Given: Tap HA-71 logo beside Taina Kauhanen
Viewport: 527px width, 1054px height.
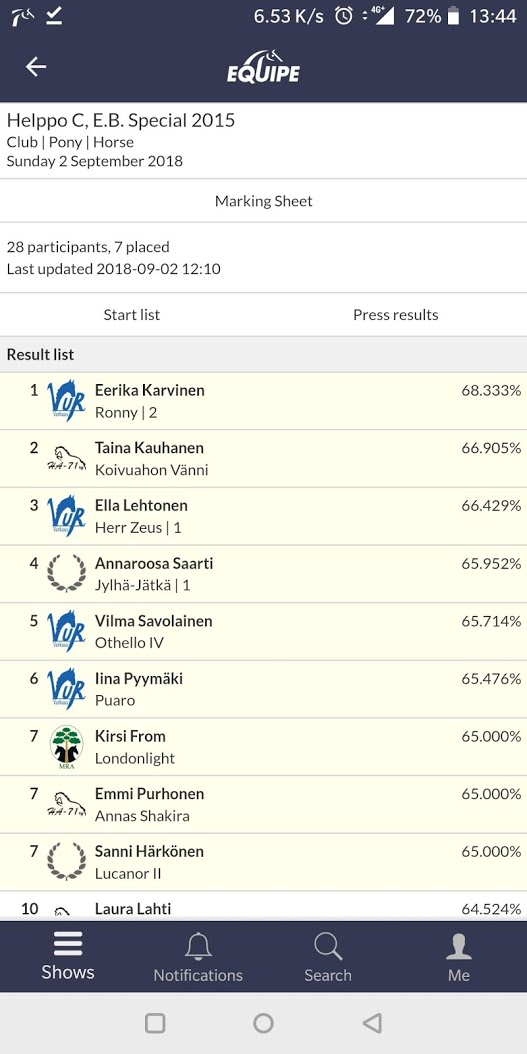Looking at the screenshot, I should (x=67, y=458).
